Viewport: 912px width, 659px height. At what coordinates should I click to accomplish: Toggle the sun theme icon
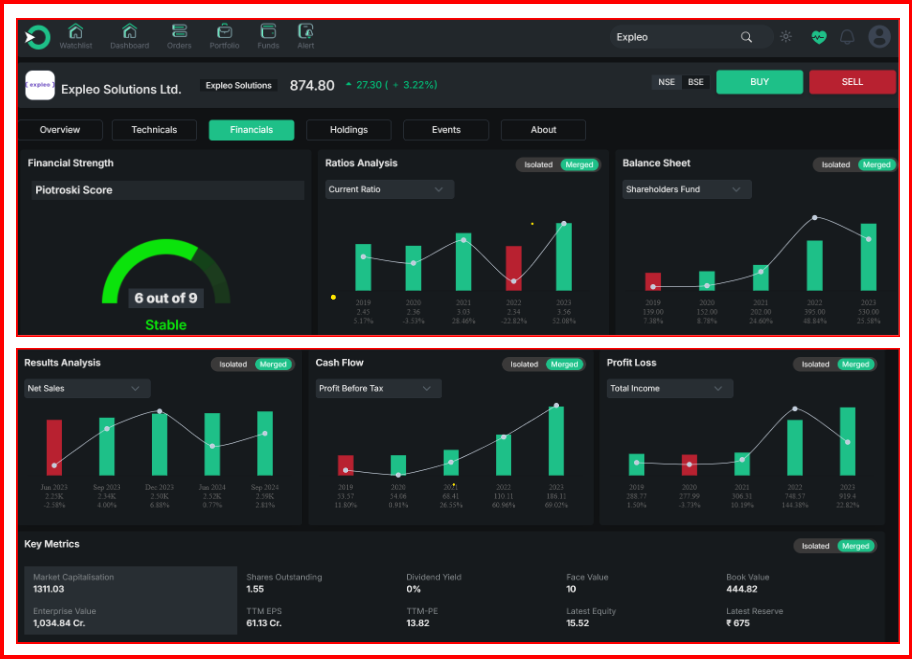pos(786,37)
